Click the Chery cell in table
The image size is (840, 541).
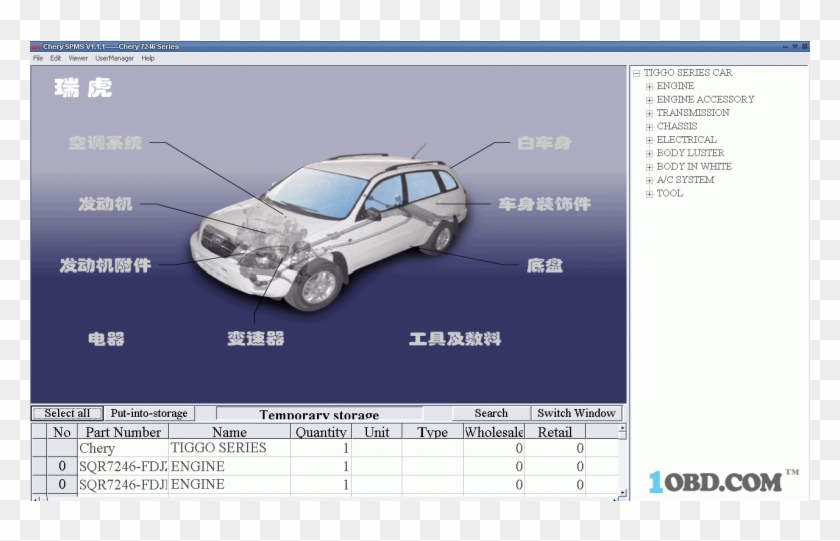(x=123, y=448)
